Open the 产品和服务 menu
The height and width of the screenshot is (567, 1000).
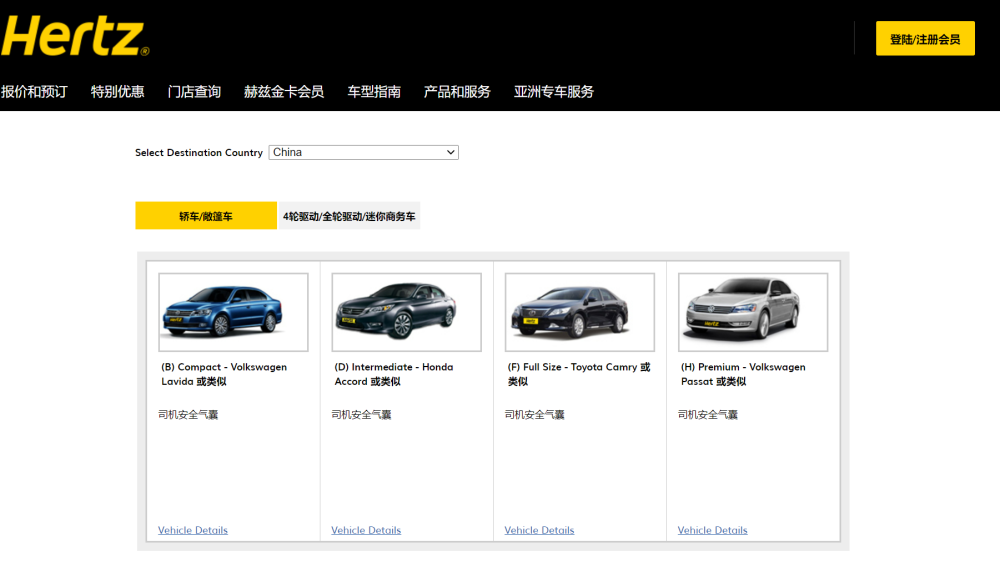point(457,92)
